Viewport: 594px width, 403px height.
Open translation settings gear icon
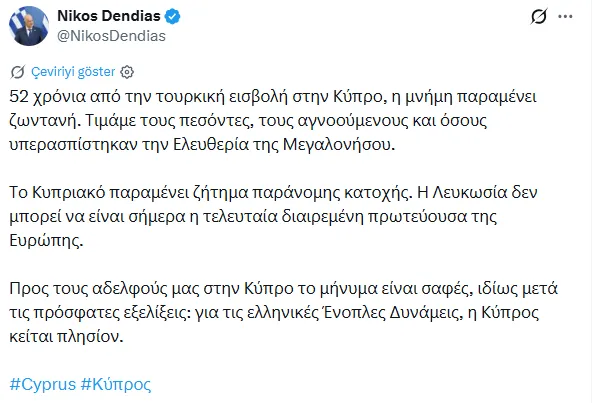(127, 72)
